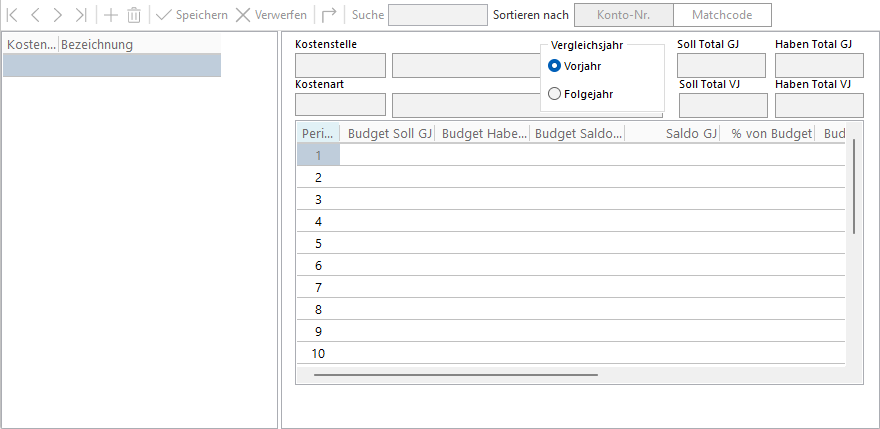Image resolution: width=880 pixels, height=429 pixels.
Task: Click the Budget Soll GJ column header
Action: click(387, 133)
